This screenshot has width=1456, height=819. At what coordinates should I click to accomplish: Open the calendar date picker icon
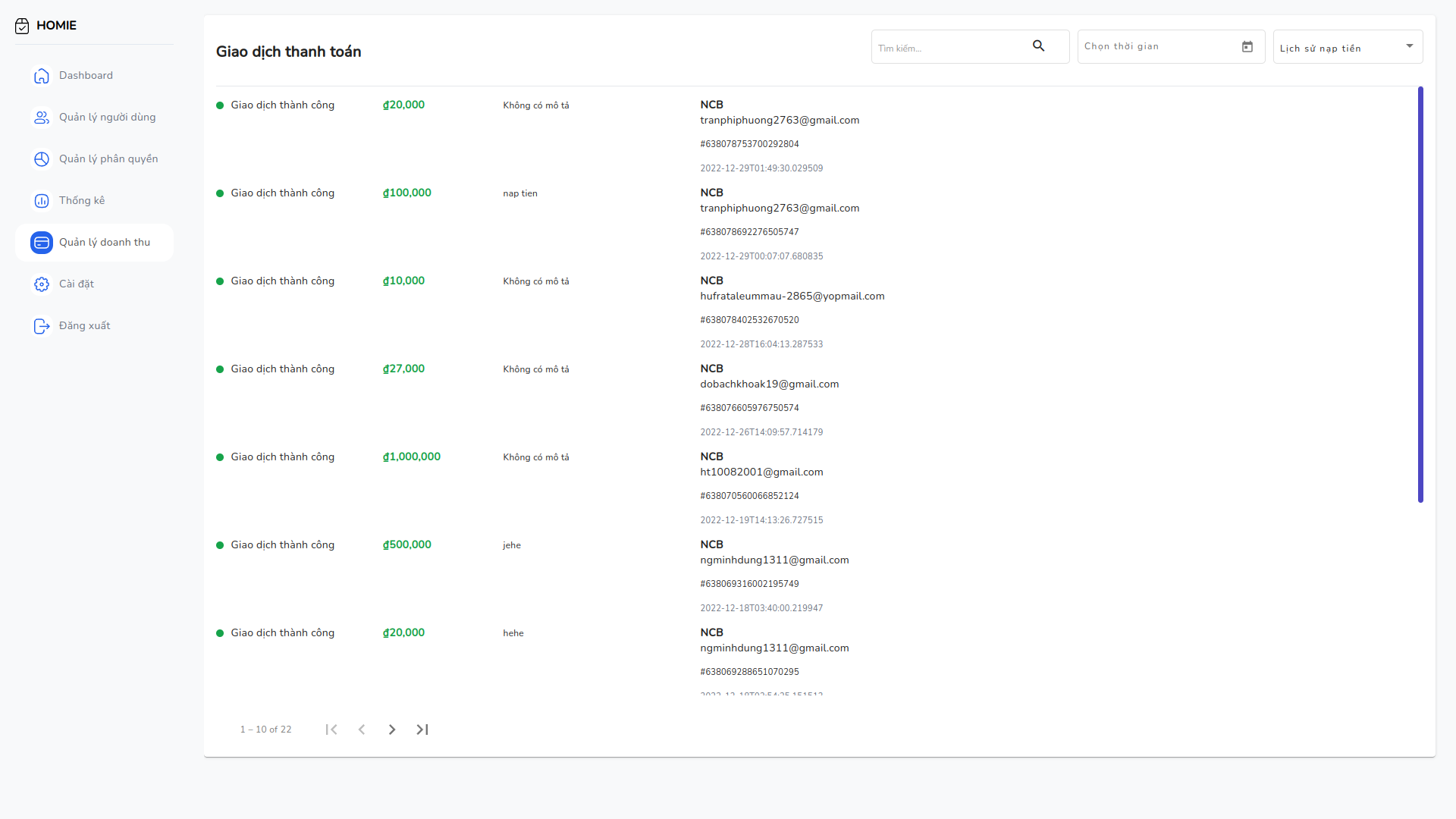click(1247, 47)
